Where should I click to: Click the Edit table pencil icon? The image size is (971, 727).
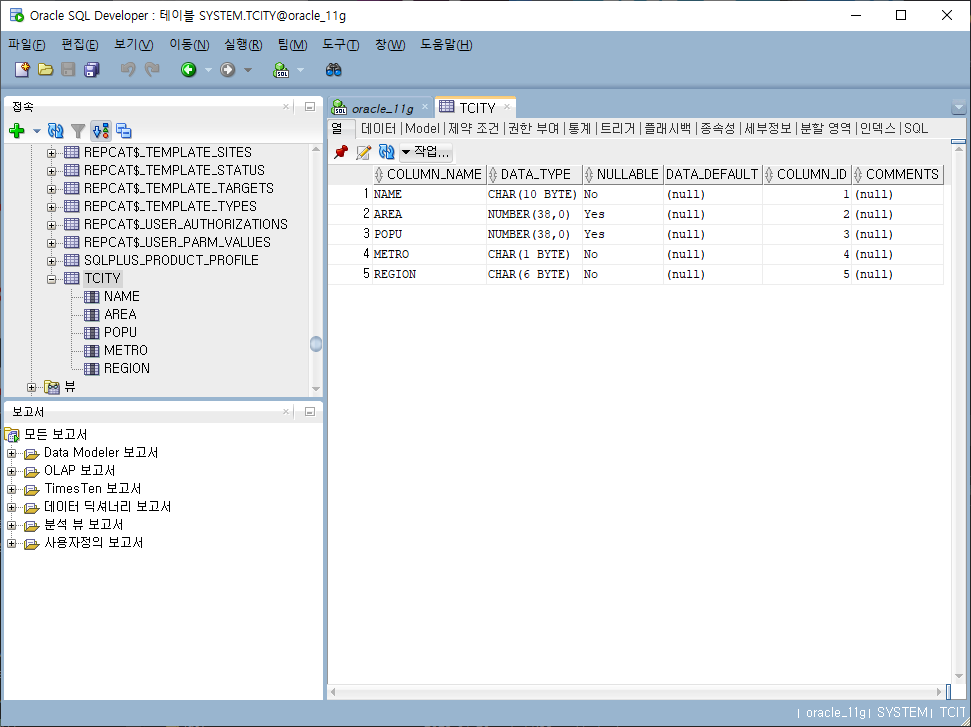[364, 152]
